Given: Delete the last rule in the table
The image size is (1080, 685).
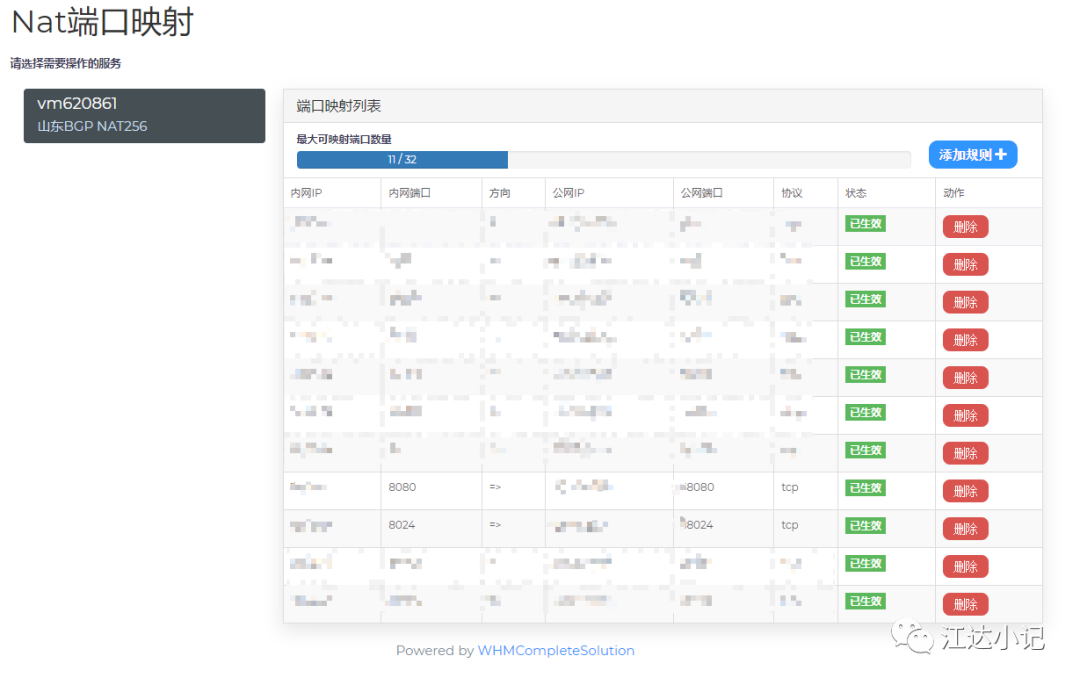Looking at the screenshot, I should (x=965, y=604).
